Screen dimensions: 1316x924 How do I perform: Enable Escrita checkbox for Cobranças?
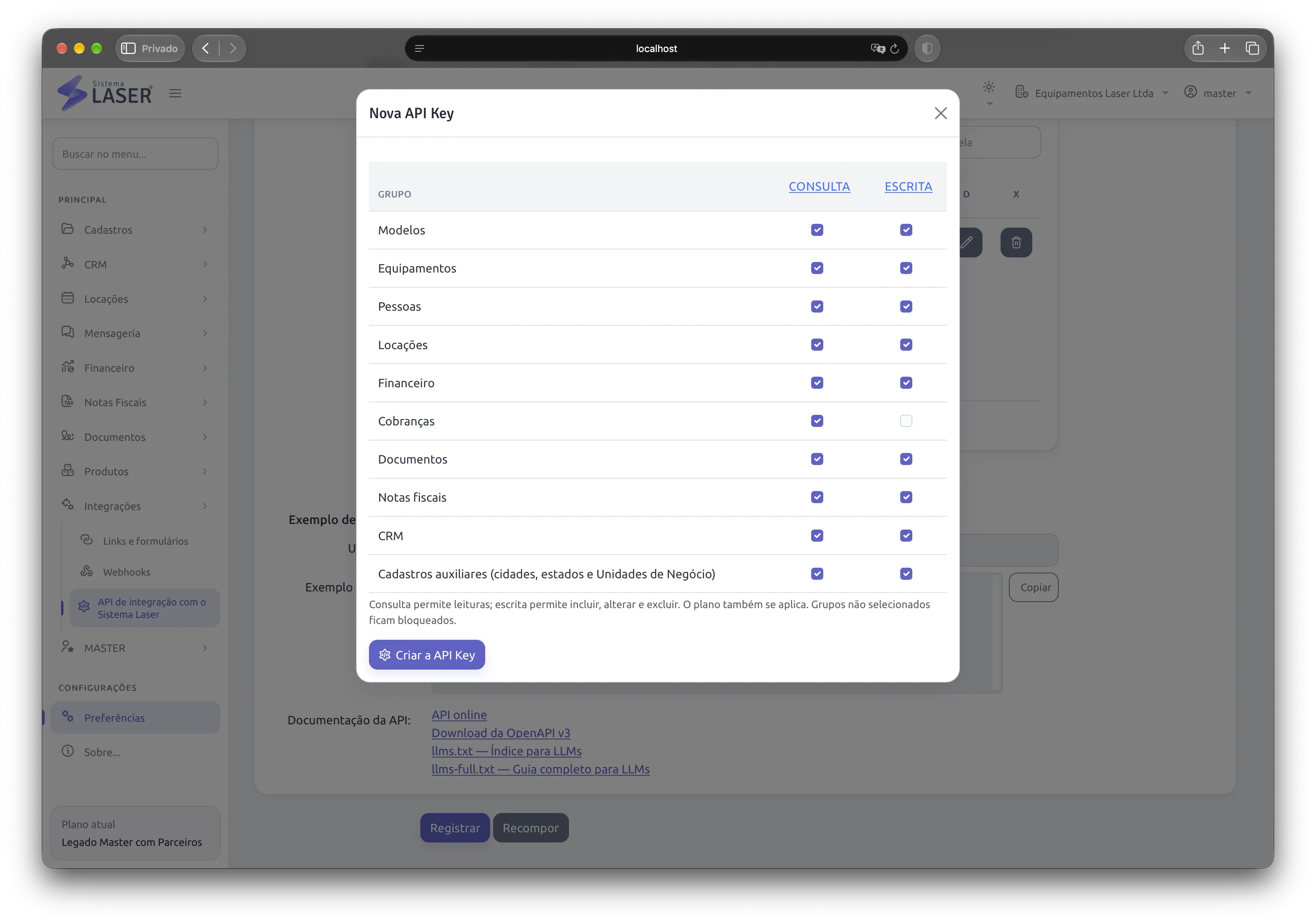906,421
